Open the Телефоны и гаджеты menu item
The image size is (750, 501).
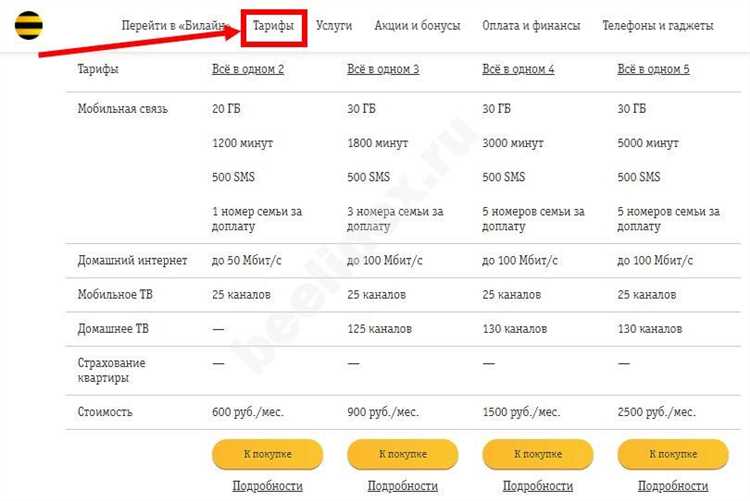coord(658,25)
